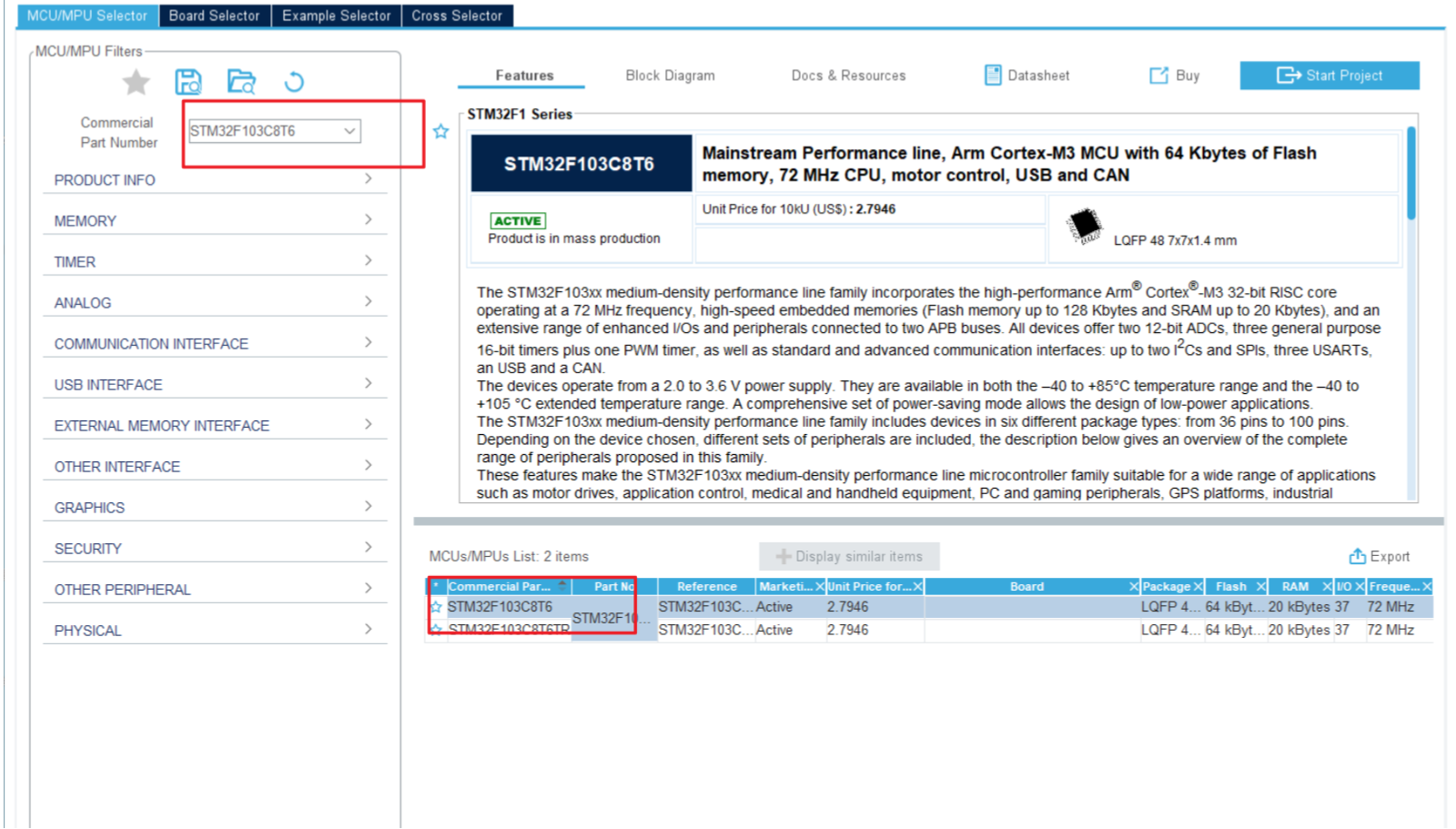
Task: Click the Unit Price 2.7946 value in details
Action: click(x=875, y=209)
